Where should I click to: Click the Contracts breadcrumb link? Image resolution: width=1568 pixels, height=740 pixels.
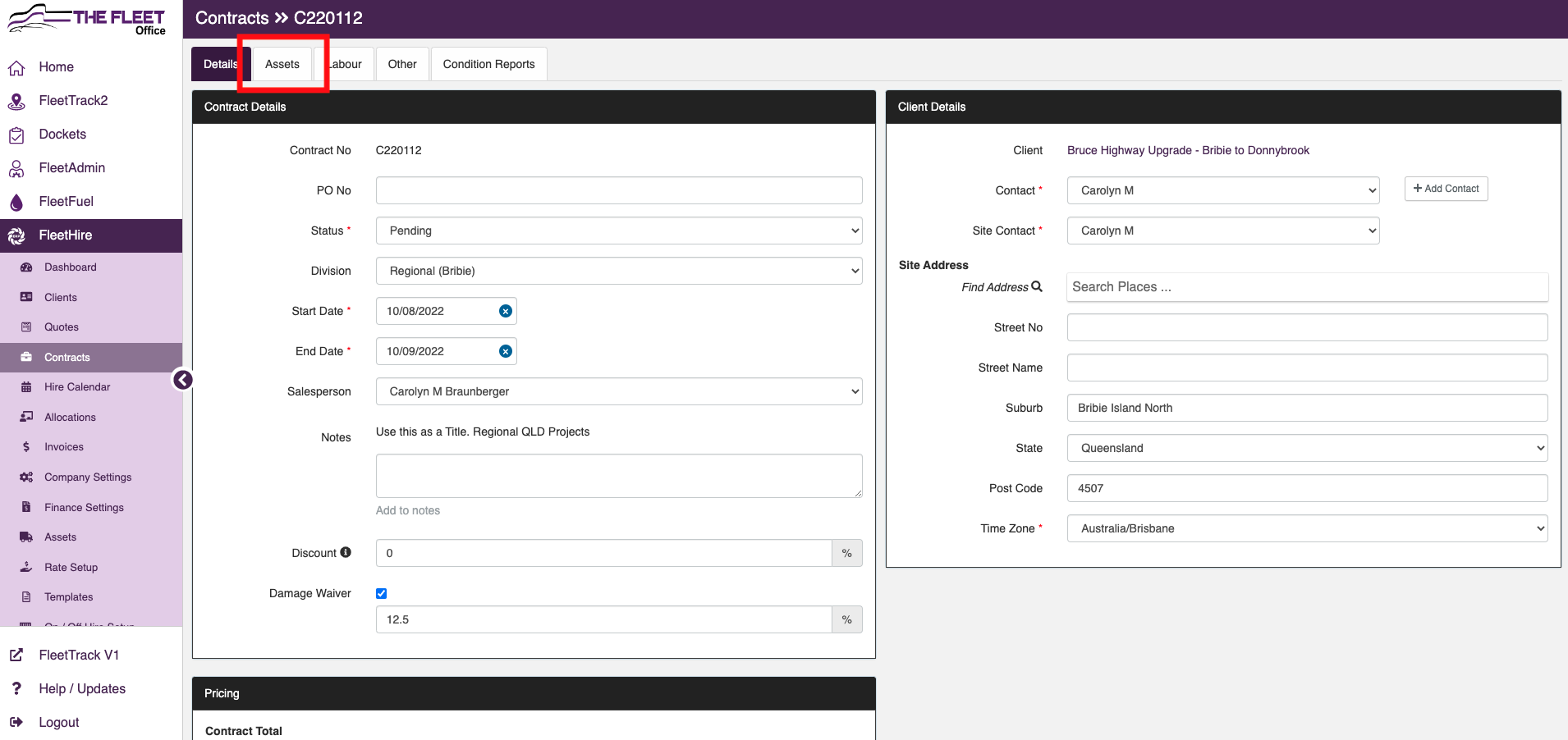[232, 18]
